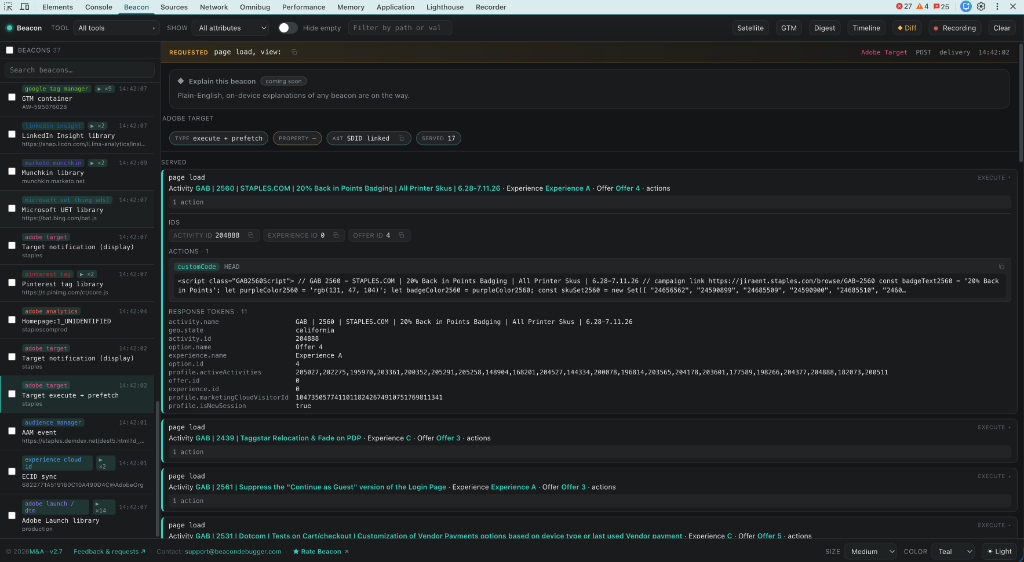Open the Digest view button
The height and width of the screenshot is (562, 1024).
point(825,28)
